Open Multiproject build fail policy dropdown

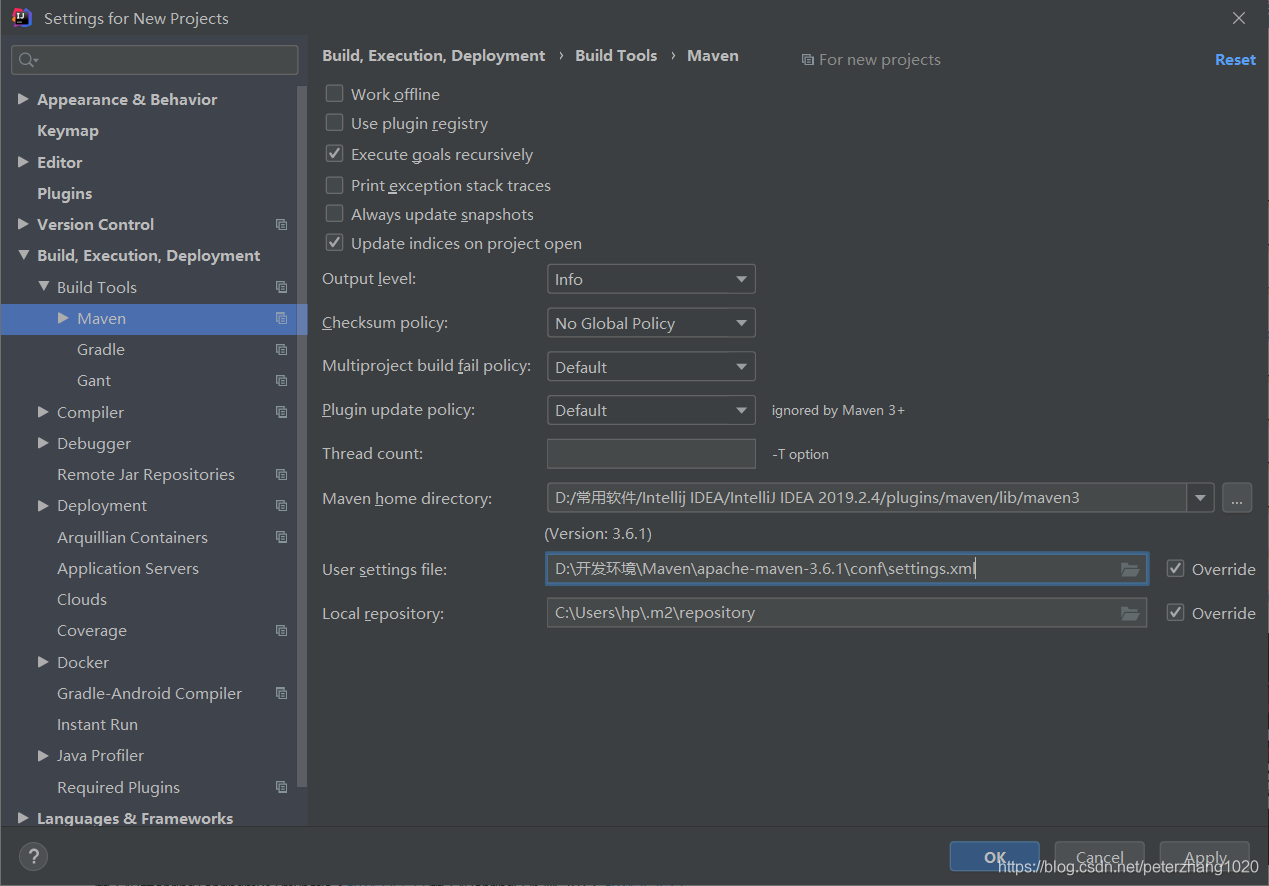651,367
